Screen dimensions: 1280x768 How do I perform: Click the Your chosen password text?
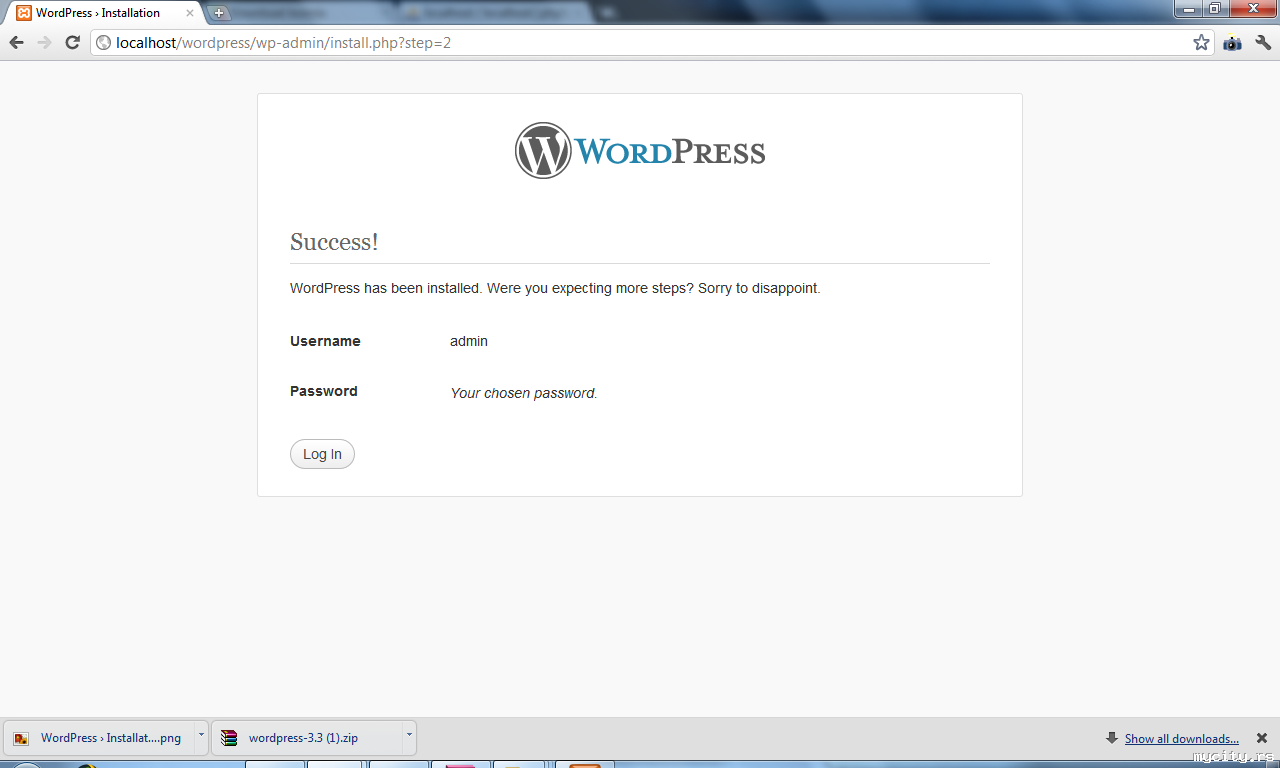pos(524,393)
